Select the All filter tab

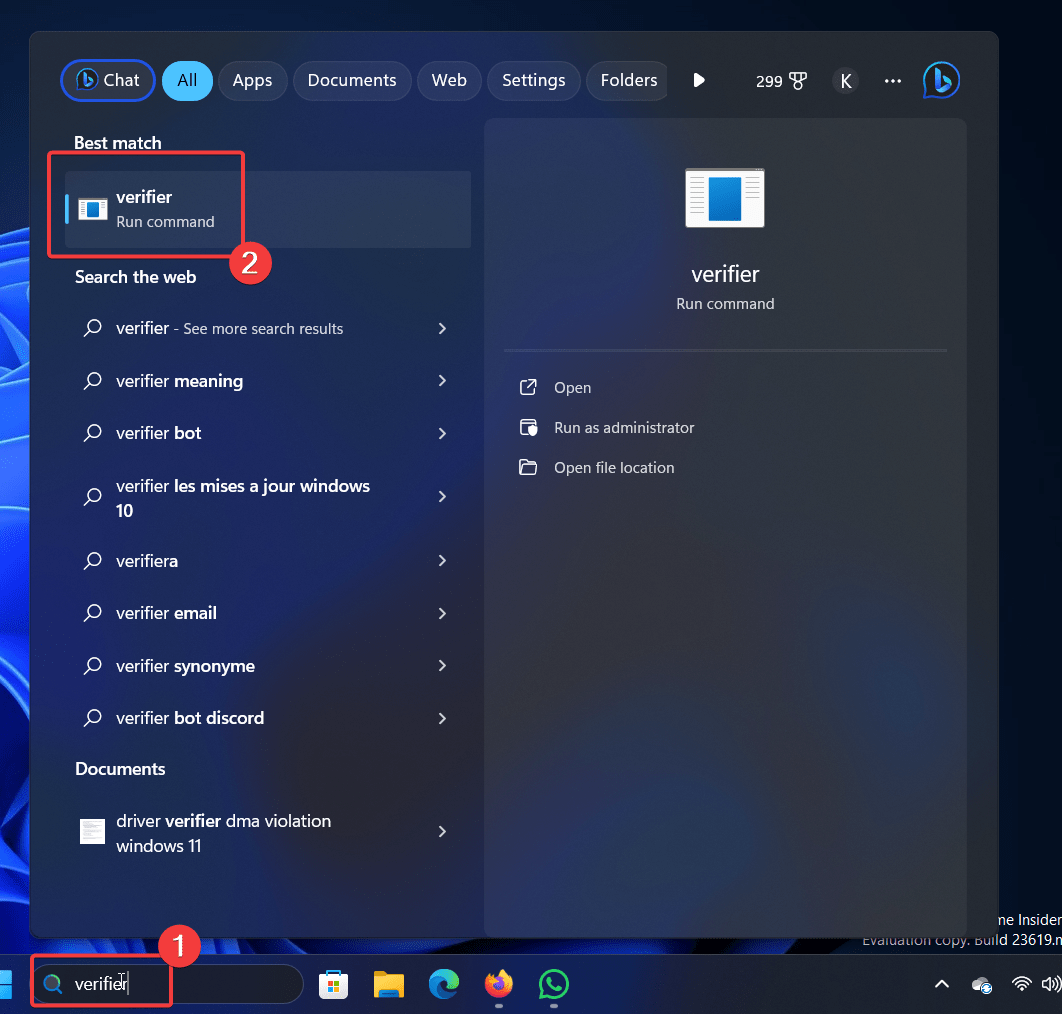187,81
